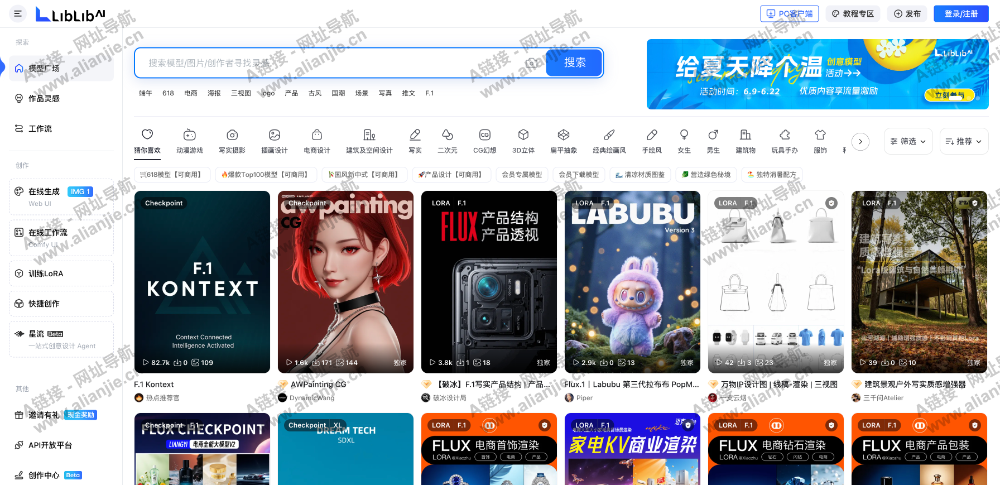This screenshot has height=485, width=1000.
Task: Select the 产品设计【可商用】 filter chip
Action: [452, 174]
